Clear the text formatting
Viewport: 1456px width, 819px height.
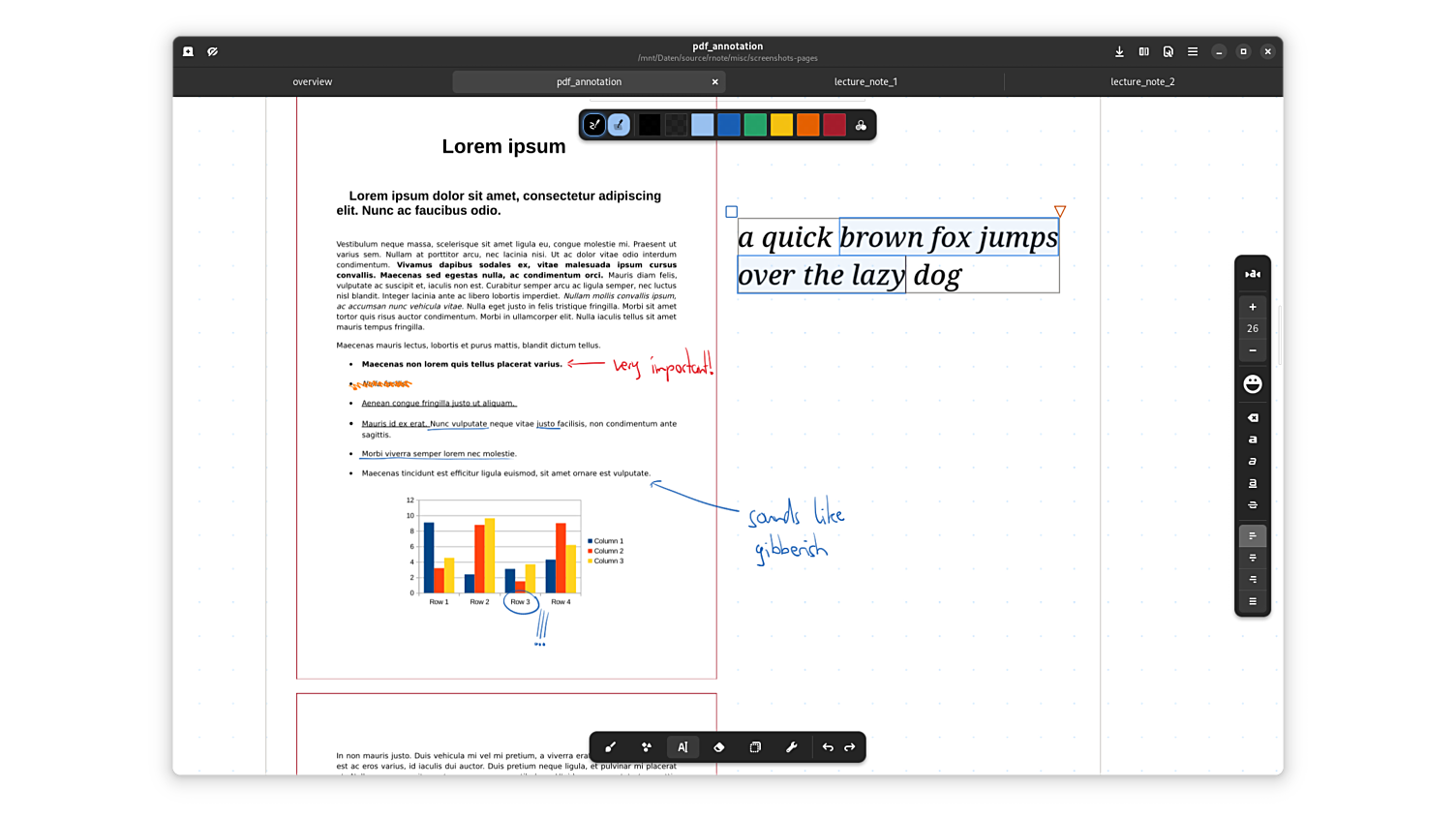coord(1253,418)
